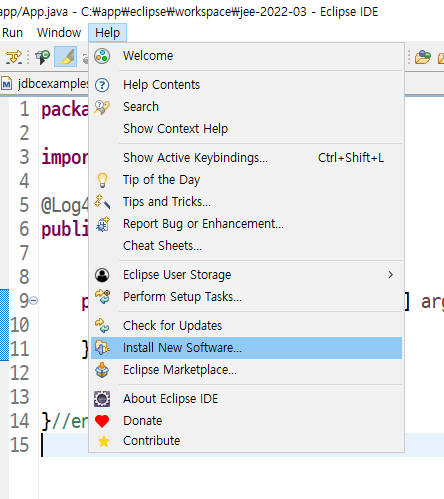Click the 'Welcome' label text
The width and height of the screenshot is (444, 499).
[x=148, y=56]
